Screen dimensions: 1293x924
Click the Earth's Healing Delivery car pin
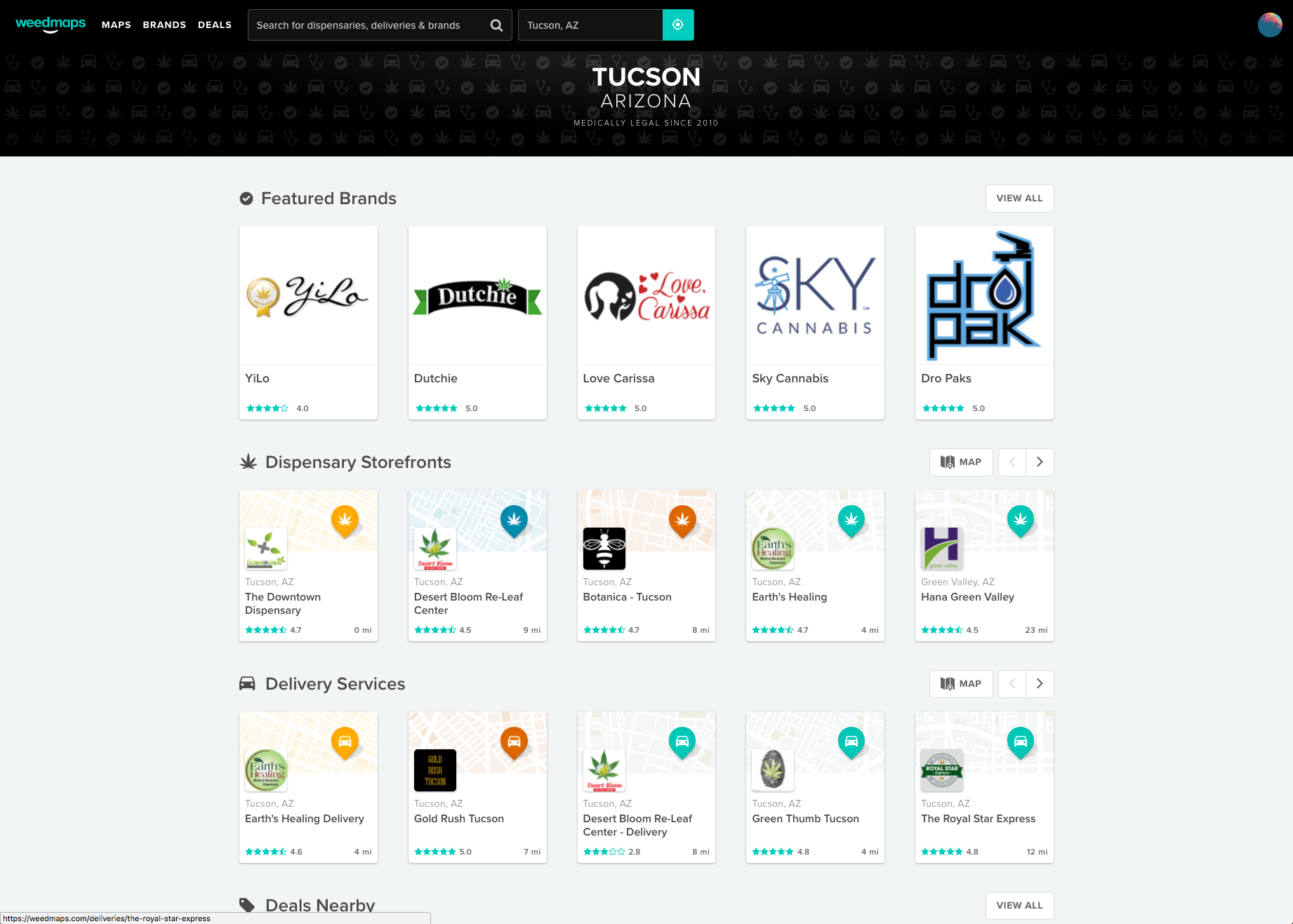click(x=345, y=743)
